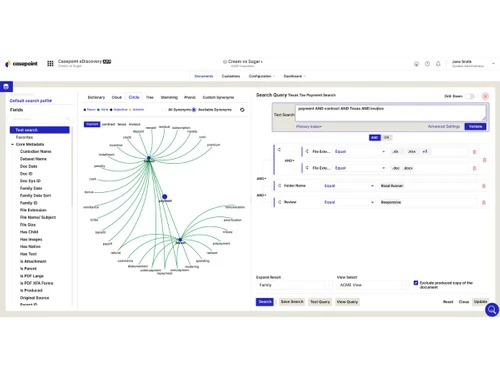Screen dimensions: 500x375
Task: Open the Custodians navigation tab
Action: click(231, 76)
